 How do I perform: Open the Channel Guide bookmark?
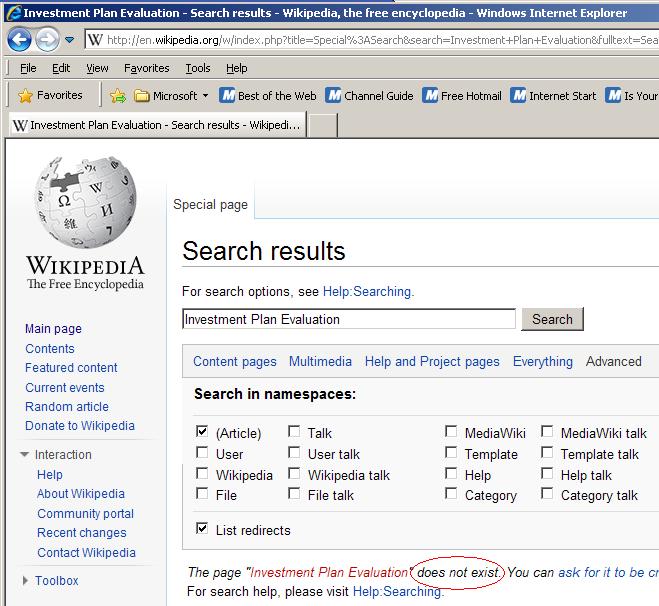coord(369,96)
